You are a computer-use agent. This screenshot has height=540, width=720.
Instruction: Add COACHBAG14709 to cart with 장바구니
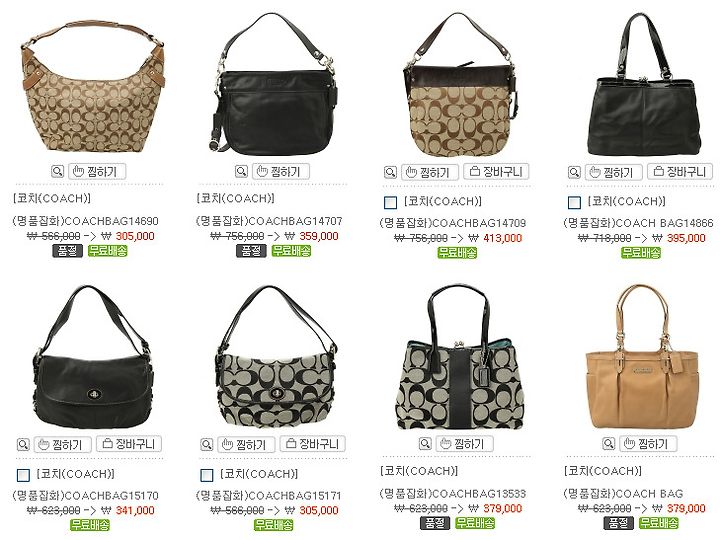(x=496, y=172)
